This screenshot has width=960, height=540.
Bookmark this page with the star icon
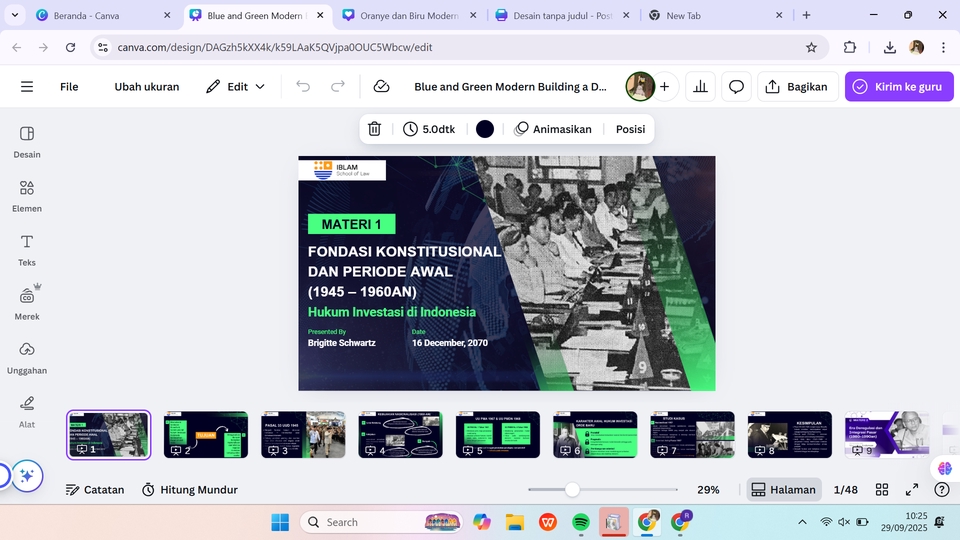point(811,47)
